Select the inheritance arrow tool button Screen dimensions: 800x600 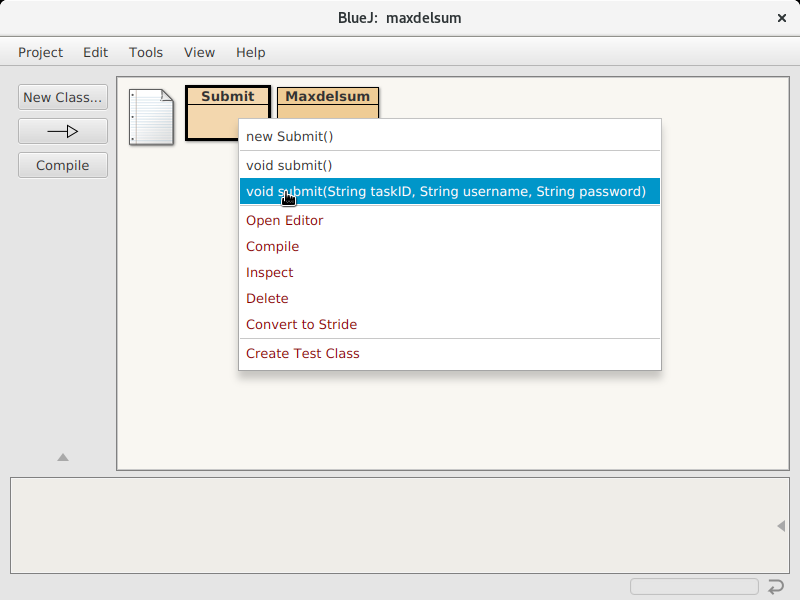[63, 132]
